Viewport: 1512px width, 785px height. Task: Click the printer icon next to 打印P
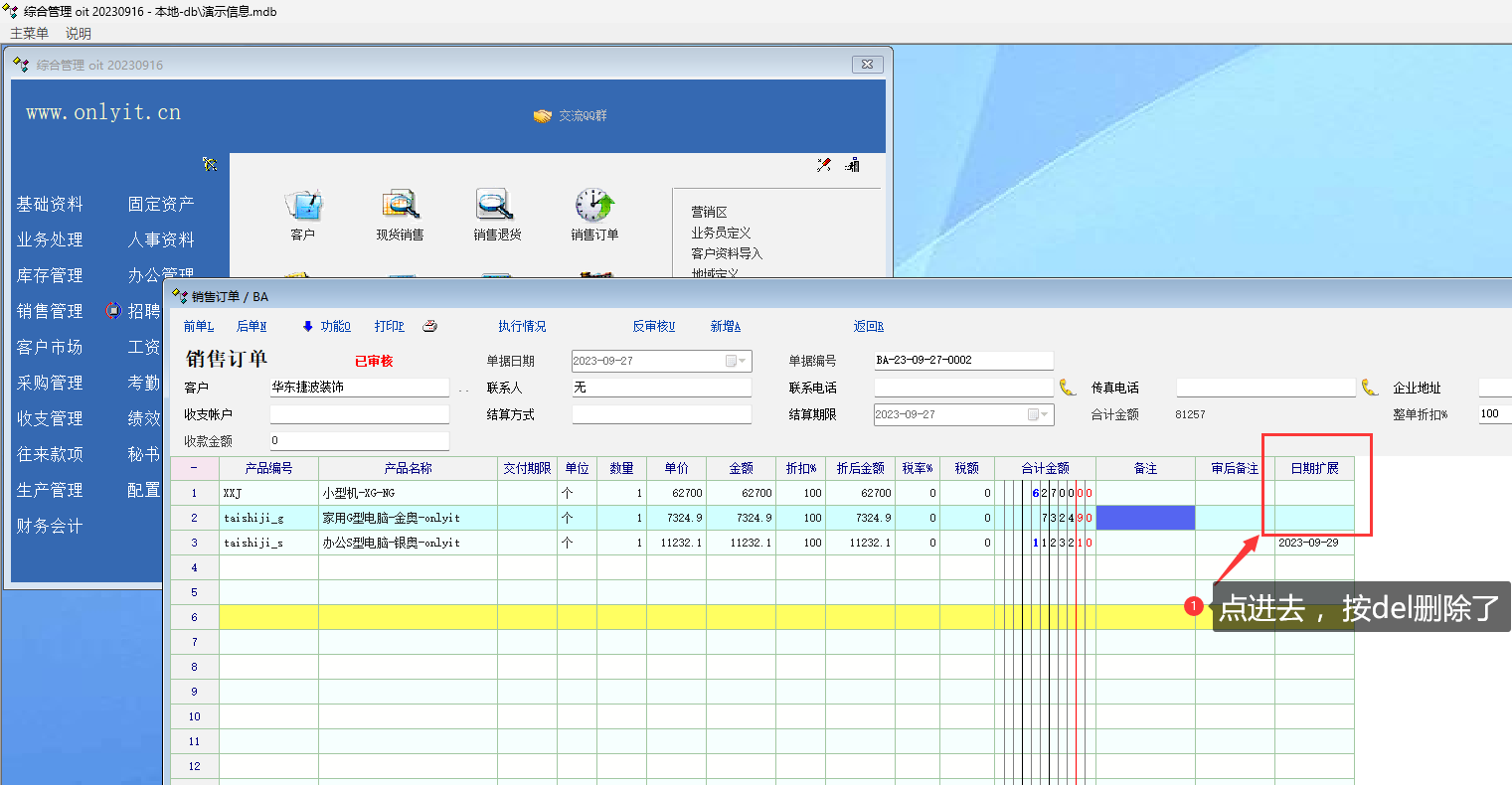coord(429,326)
